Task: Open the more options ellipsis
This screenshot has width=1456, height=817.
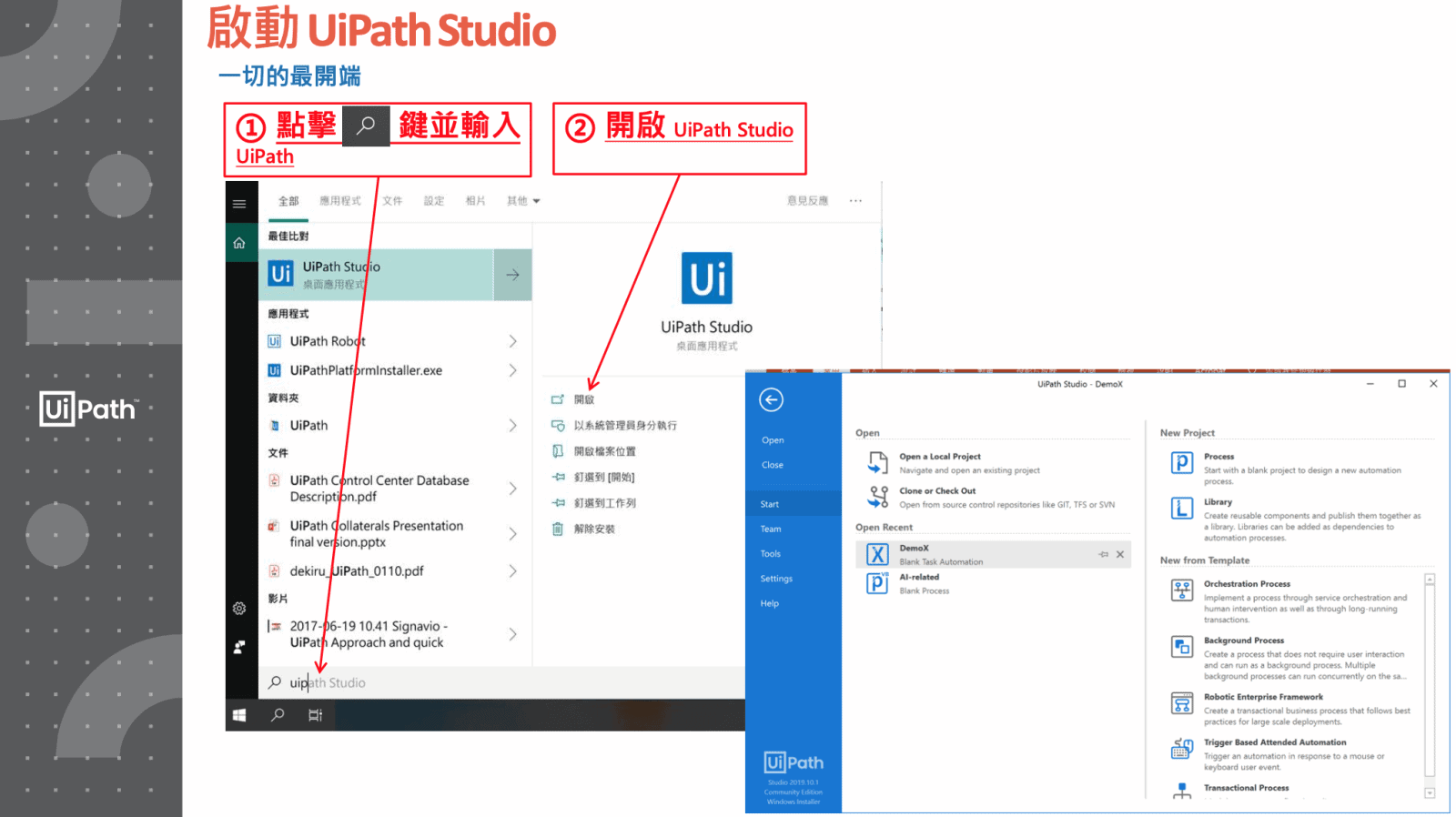Action: 855,201
